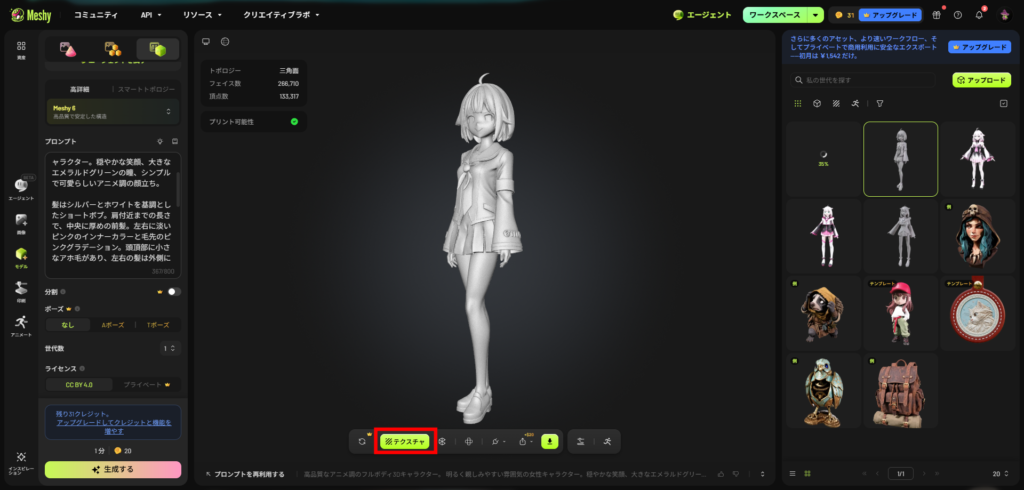
Task: Click the help question mark icon
Action: click(957, 15)
